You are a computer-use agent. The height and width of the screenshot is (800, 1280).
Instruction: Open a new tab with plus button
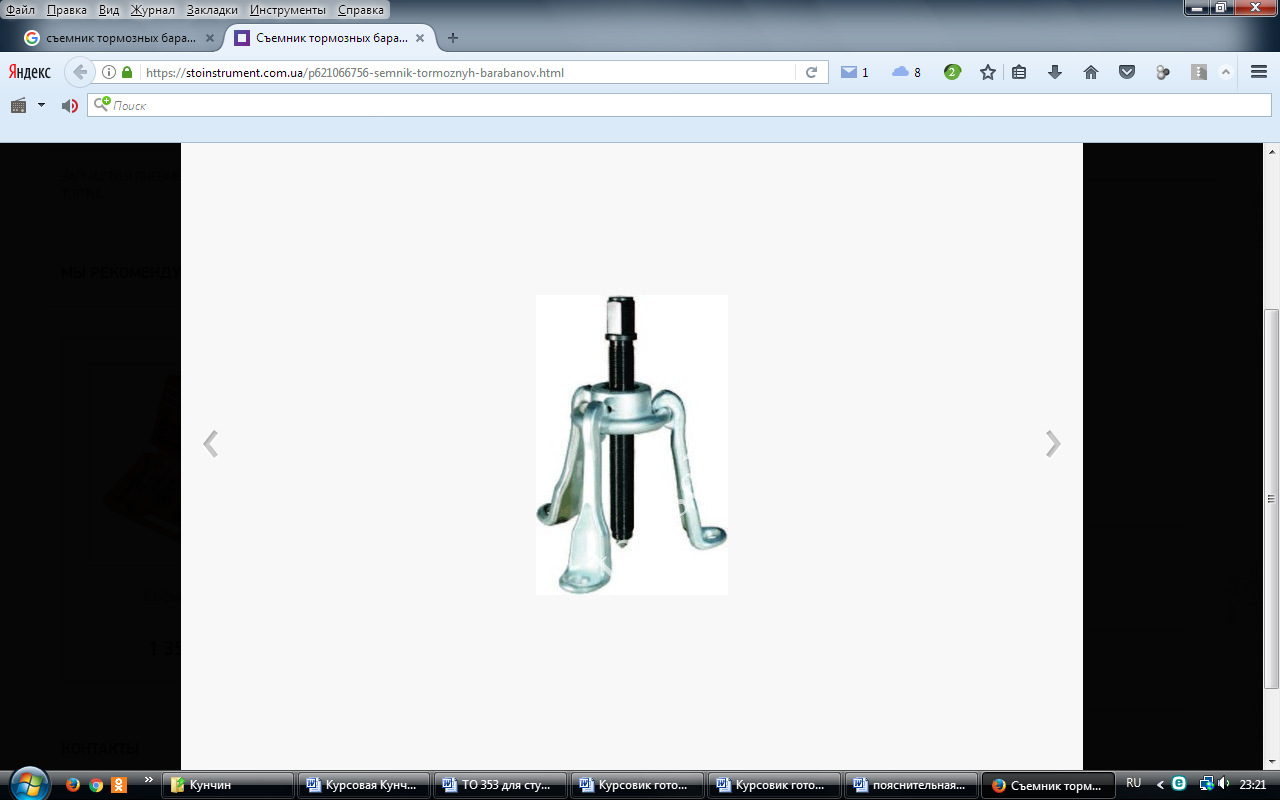[x=453, y=38]
